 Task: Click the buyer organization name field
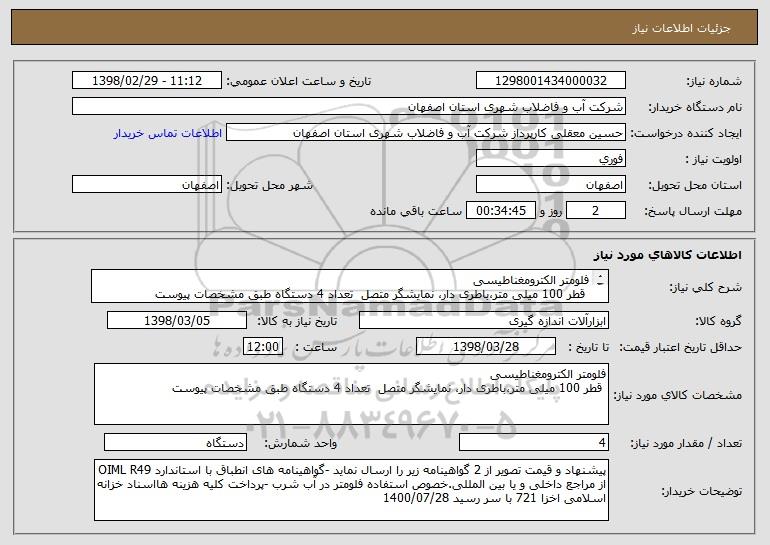coord(349,107)
